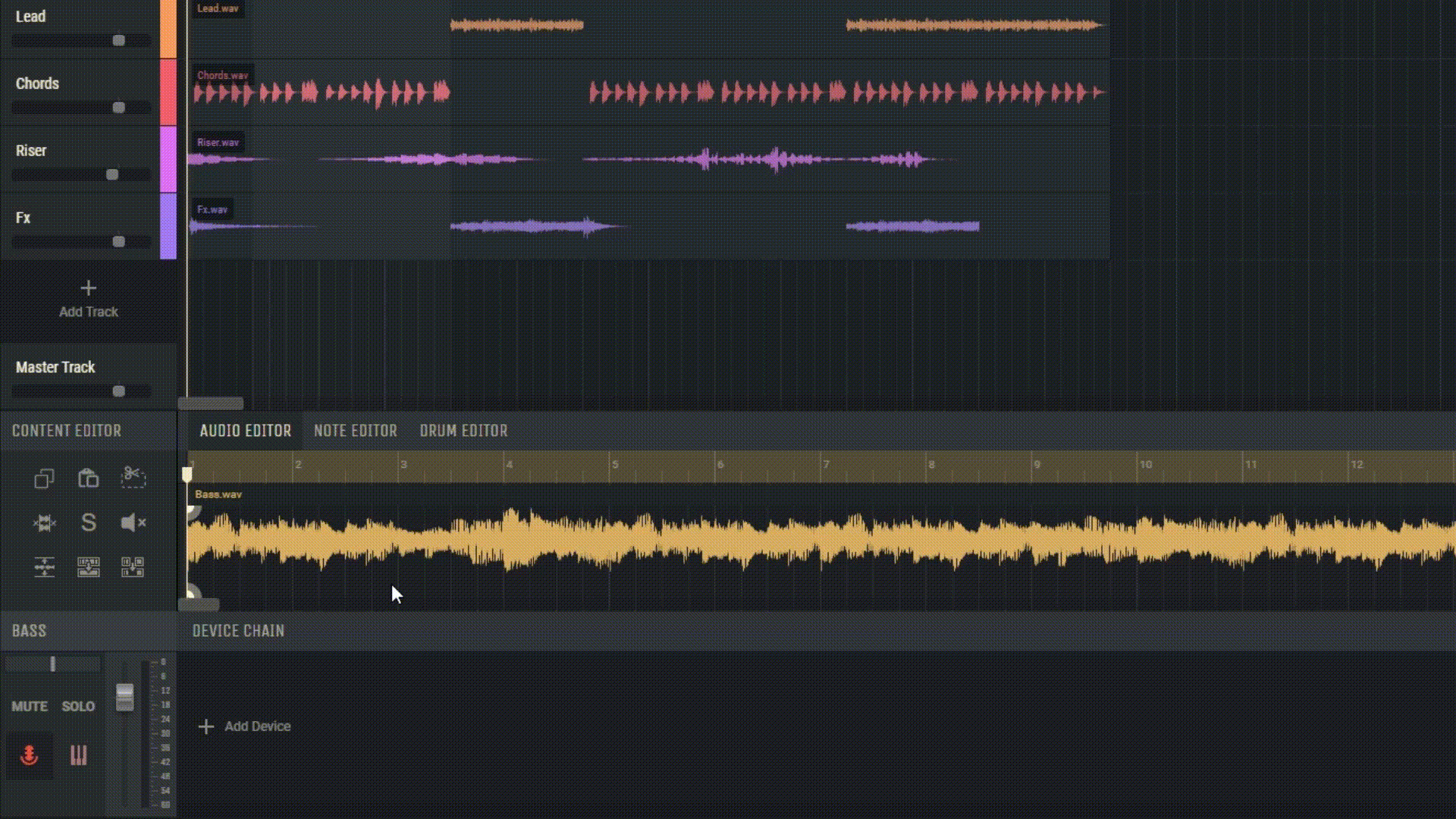Toggle MUTE on the Bass channel
The image size is (1456, 819).
point(30,706)
